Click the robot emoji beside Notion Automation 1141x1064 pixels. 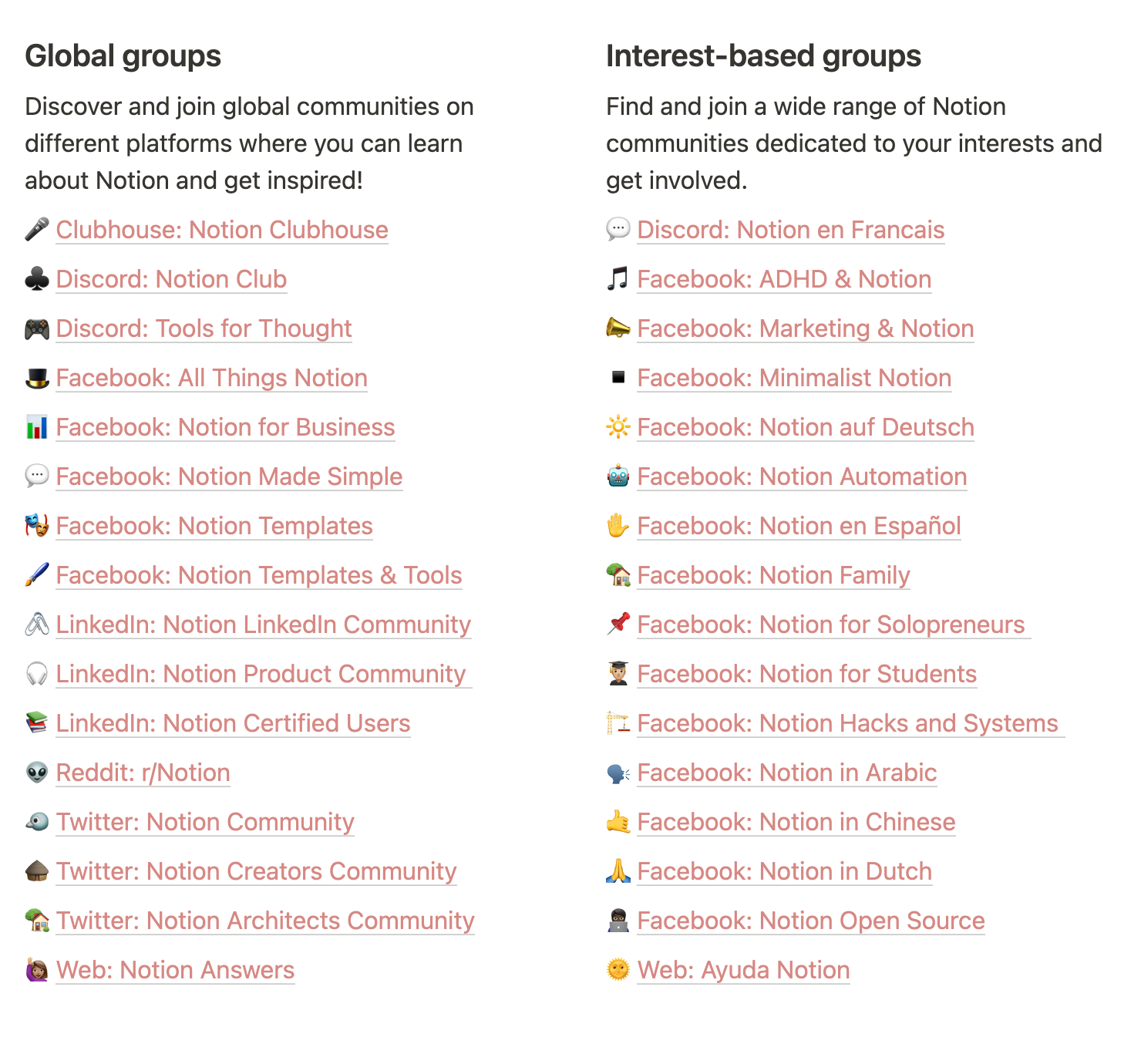tap(618, 477)
